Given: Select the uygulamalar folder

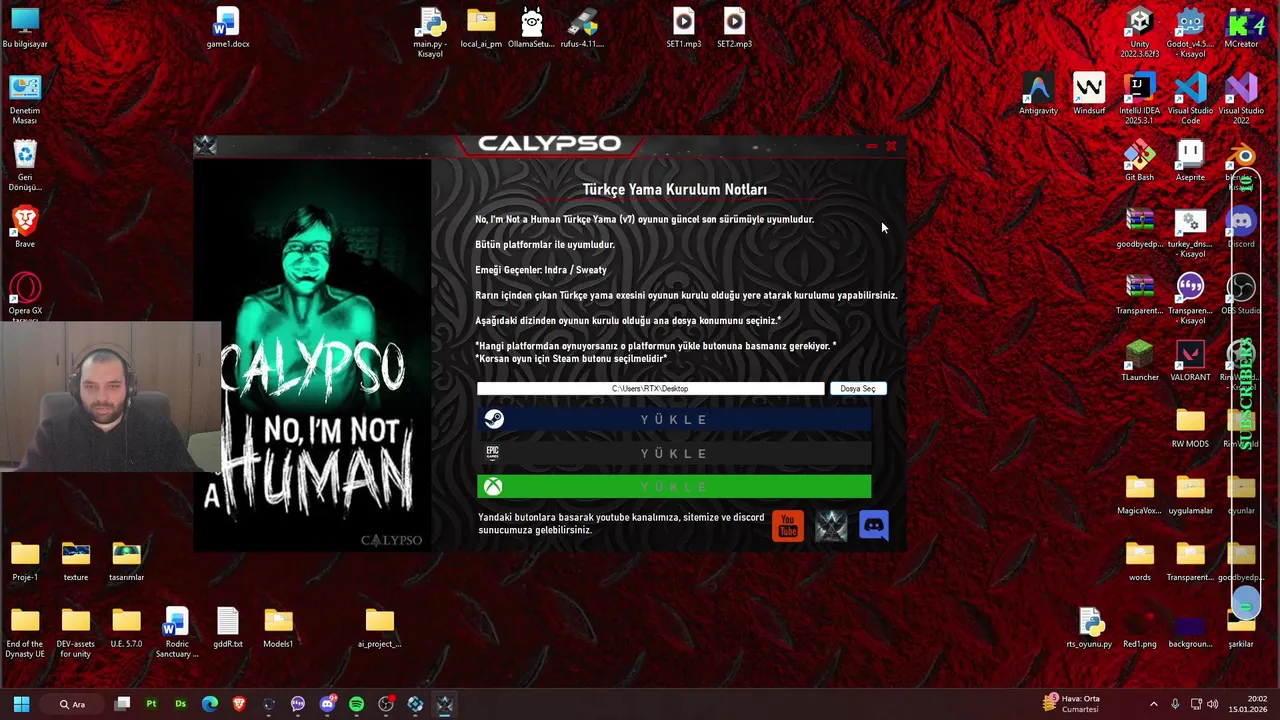Looking at the screenshot, I should [1190, 495].
